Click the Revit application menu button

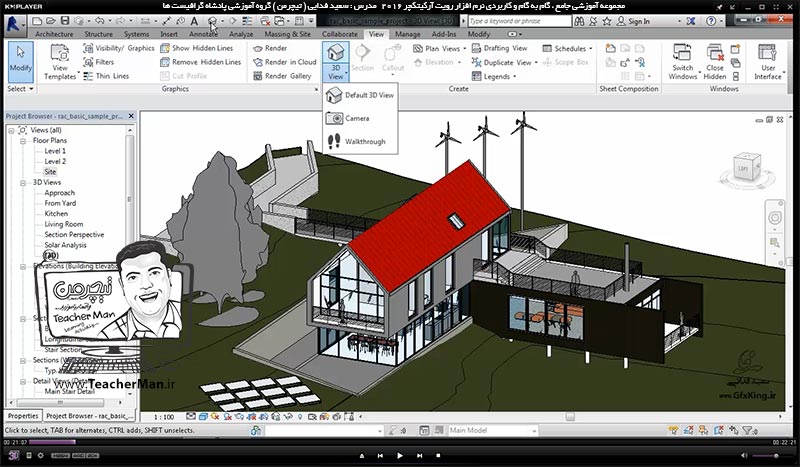pyautogui.click(x=14, y=23)
